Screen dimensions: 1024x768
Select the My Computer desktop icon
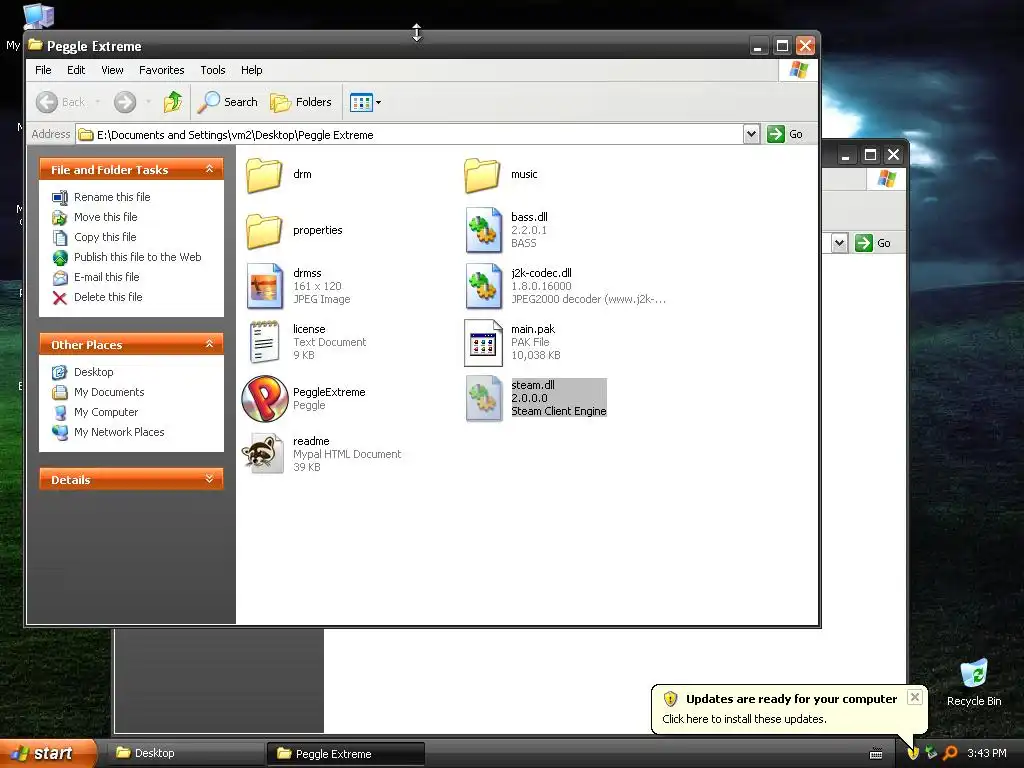(38, 16)
